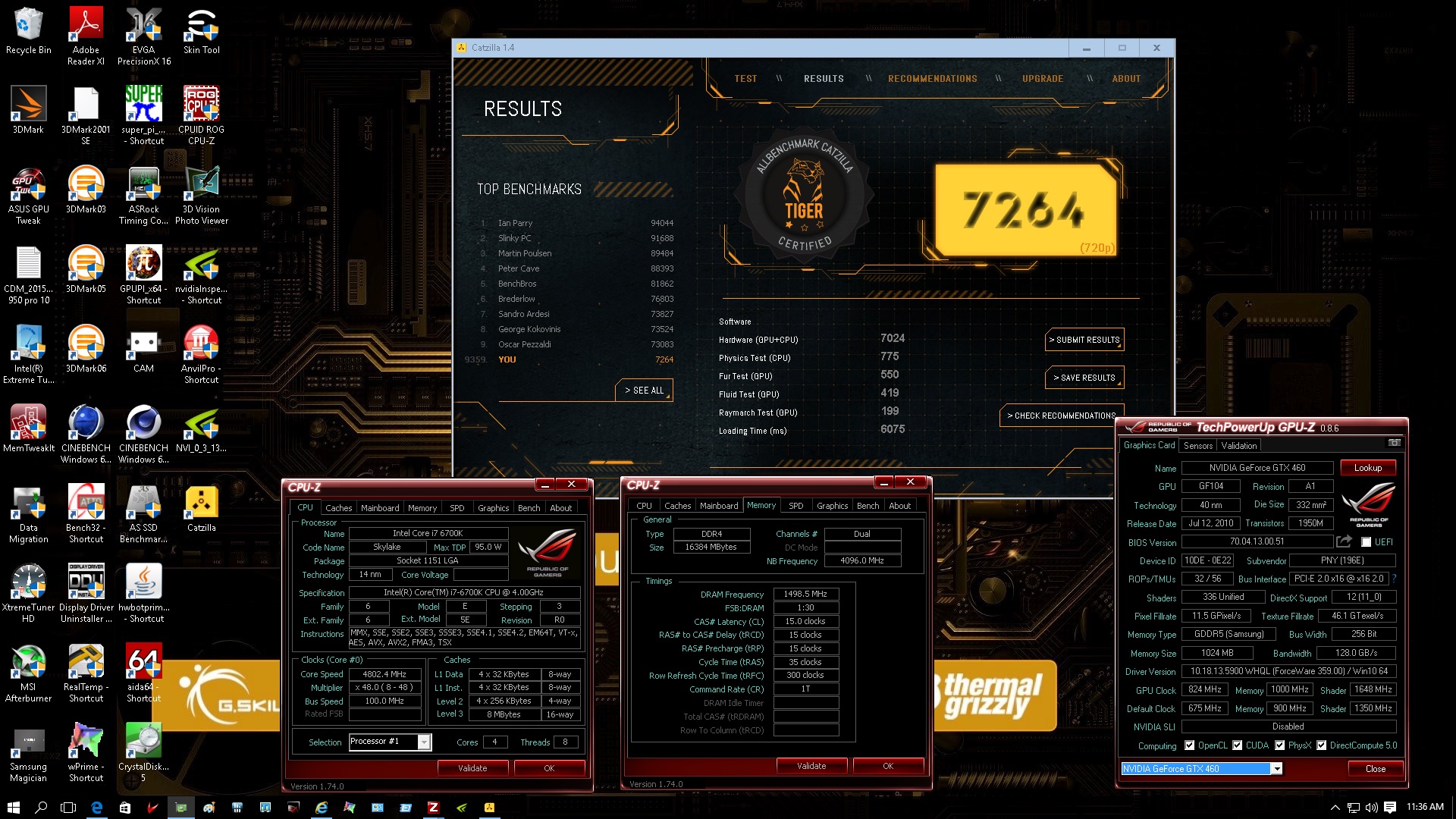Launch the 3DMark desktop icon
Screen dimensions: 1456x819
pos(28,111)
